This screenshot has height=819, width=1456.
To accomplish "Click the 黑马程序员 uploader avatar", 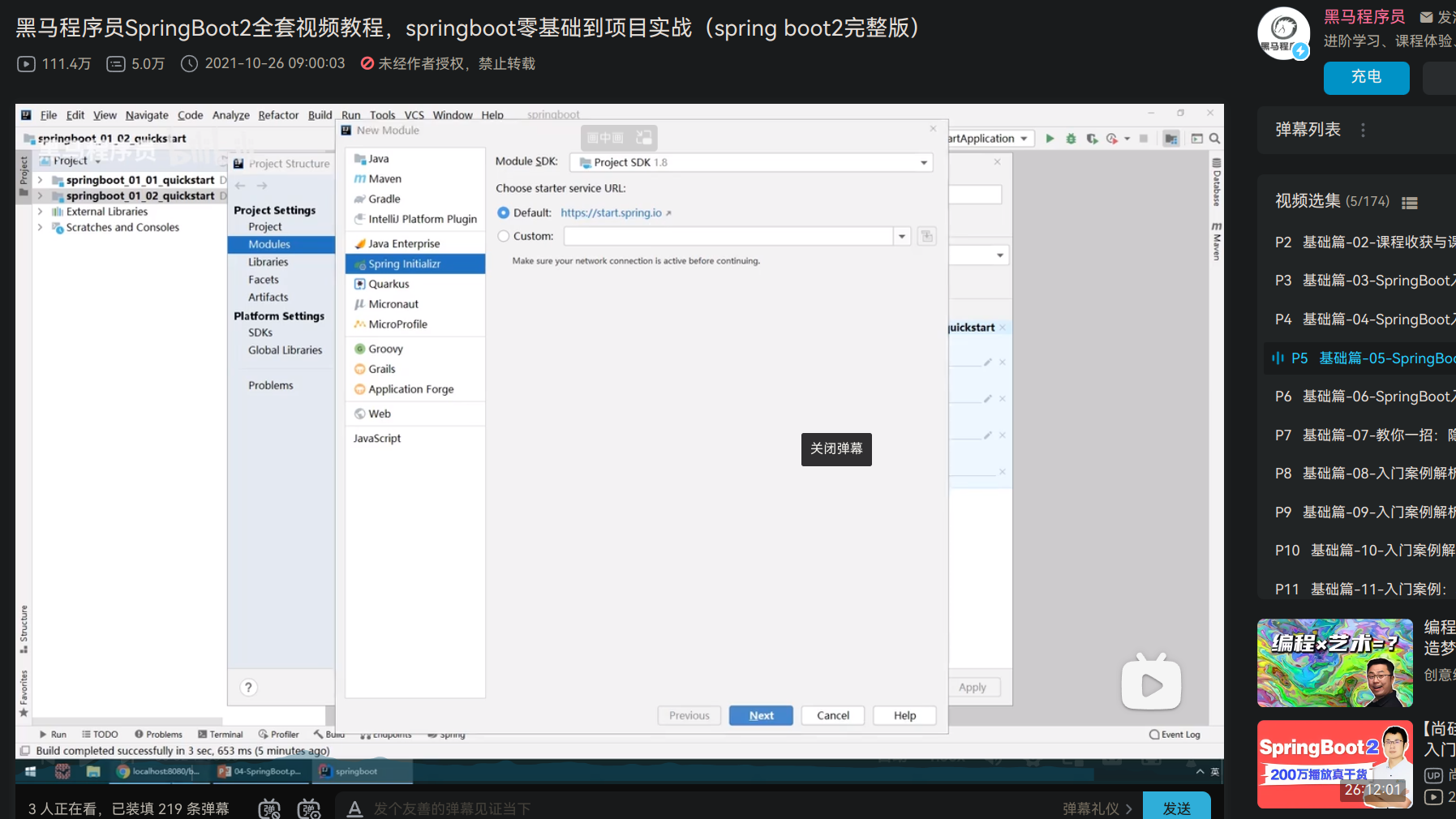I will pyautogui.click(x=1283, y=33).
